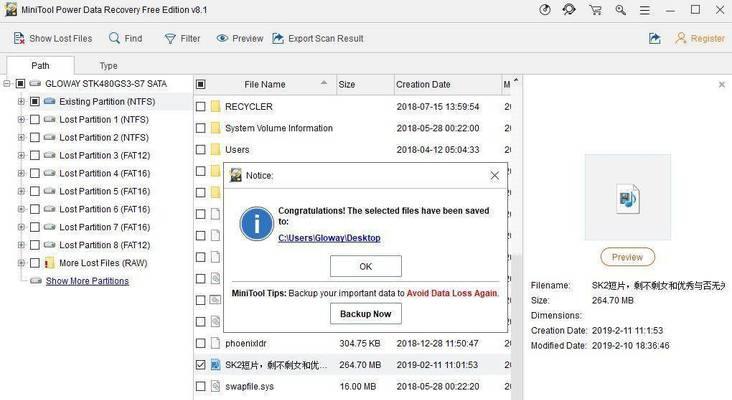
Task: Open the Find tool
Action: click(x=126, y=38)
